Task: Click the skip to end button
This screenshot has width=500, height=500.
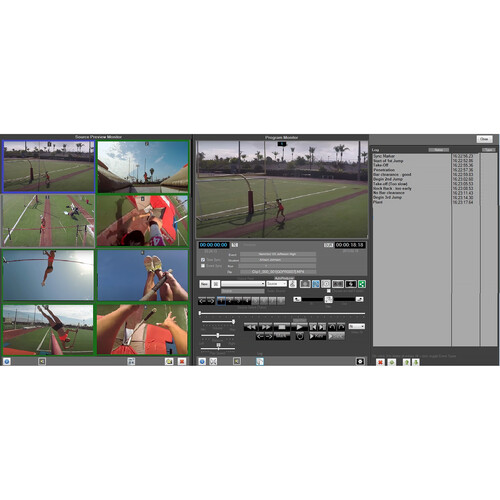Action: pyautogui.click(x=322, y=327)
